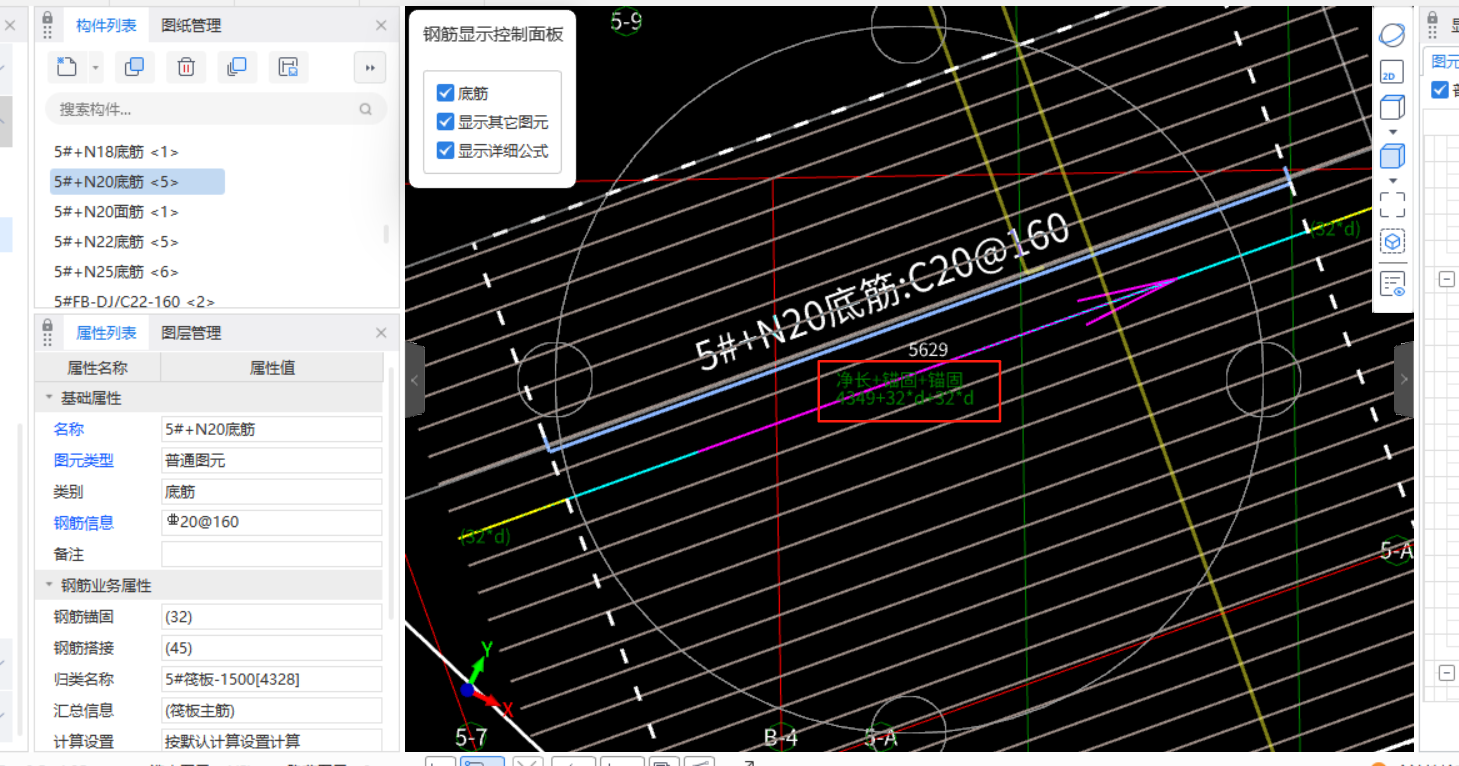Edit the 钢筋信息 value field
The width and height of the screenshot is (1459, 766).
click(272, 522)
